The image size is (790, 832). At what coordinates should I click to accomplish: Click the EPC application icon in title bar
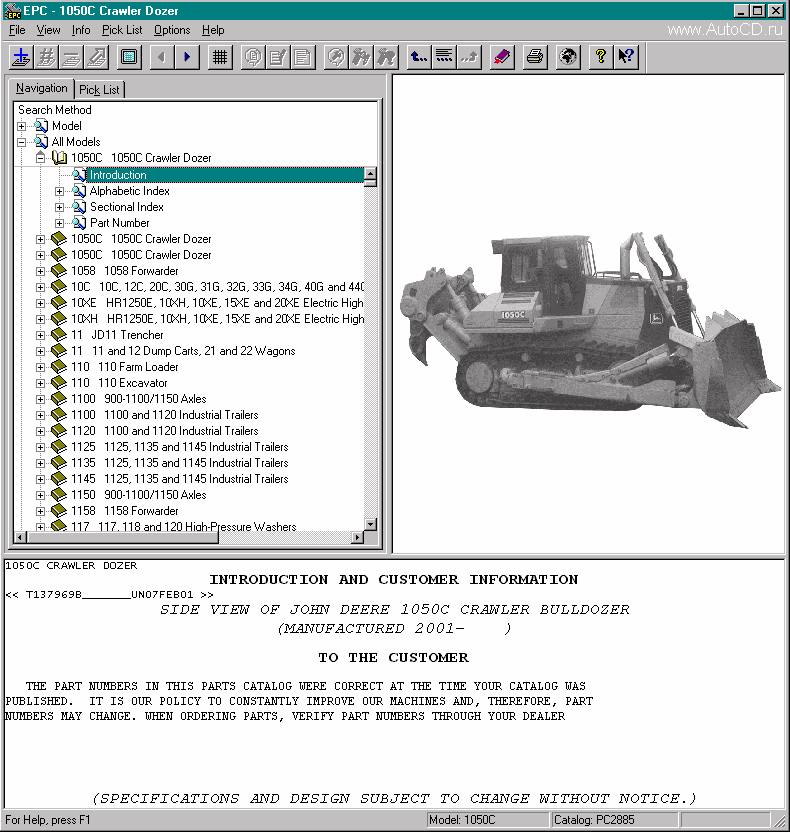[12, 11]
